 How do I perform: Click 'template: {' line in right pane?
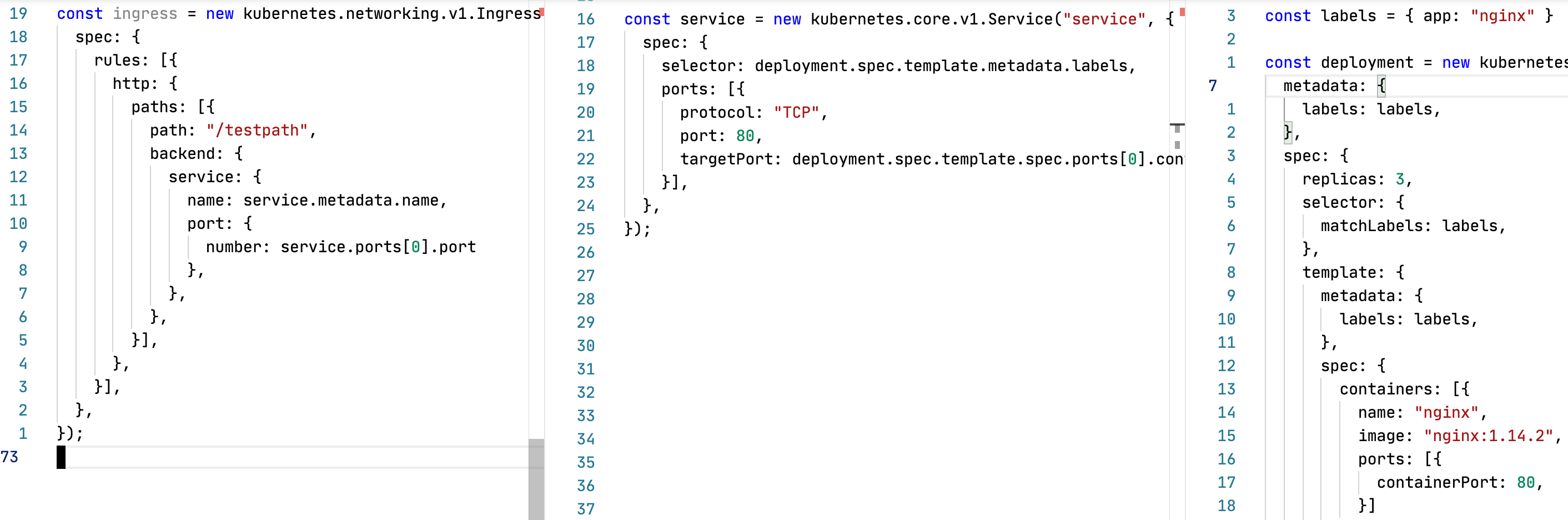click(1353, 272)
